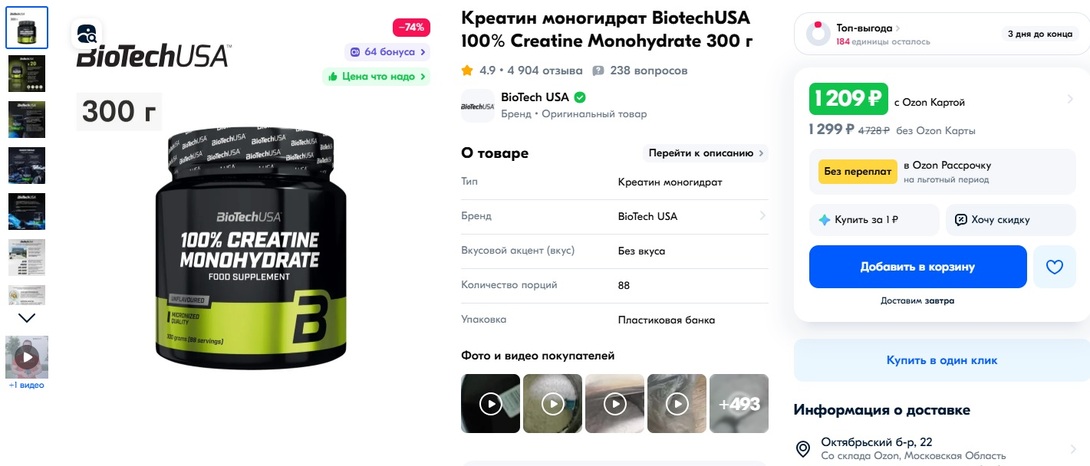Click the star rating icon
The height and width of the screenshot is (466, 1090).
pos(466,70)
